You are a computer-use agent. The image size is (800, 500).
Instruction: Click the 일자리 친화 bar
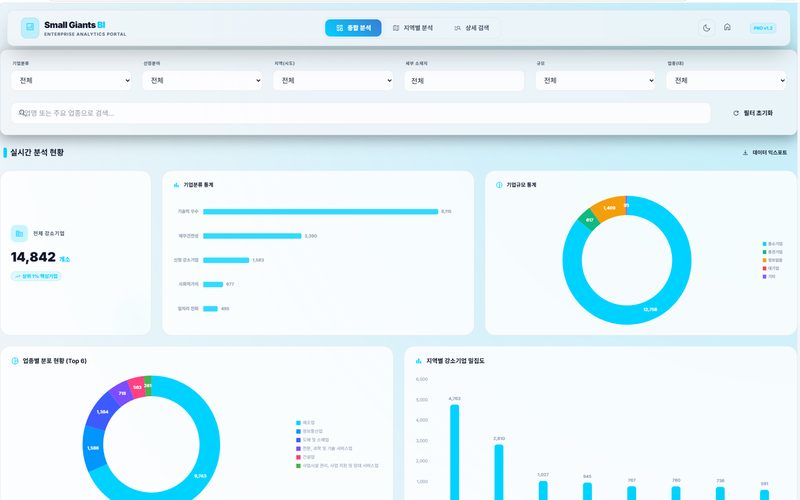210,309
